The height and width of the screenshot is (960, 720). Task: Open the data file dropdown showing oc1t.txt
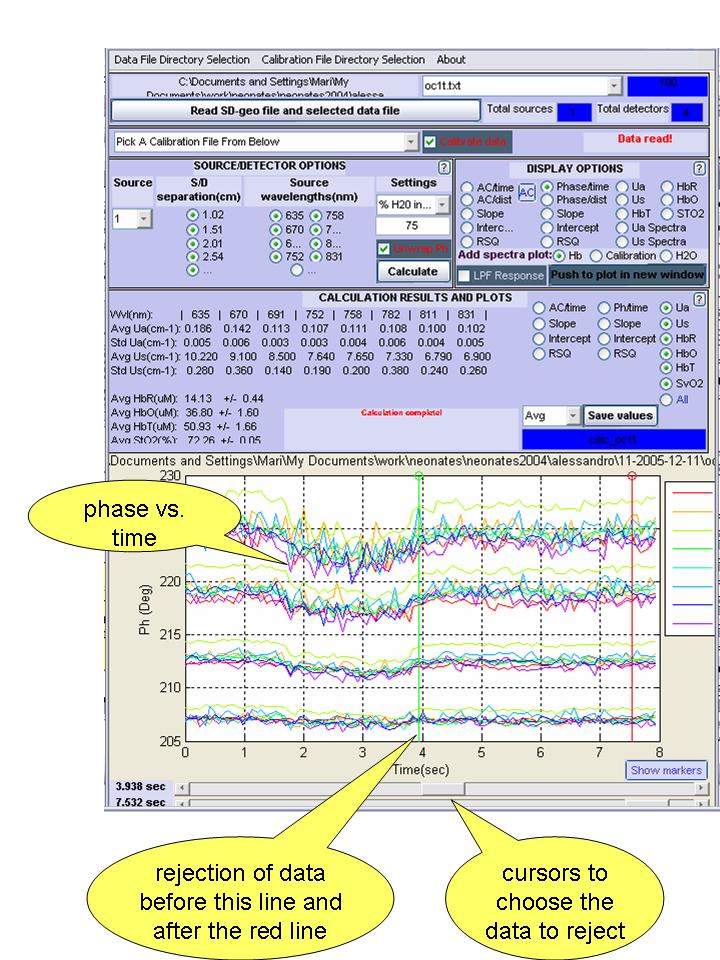613,86
